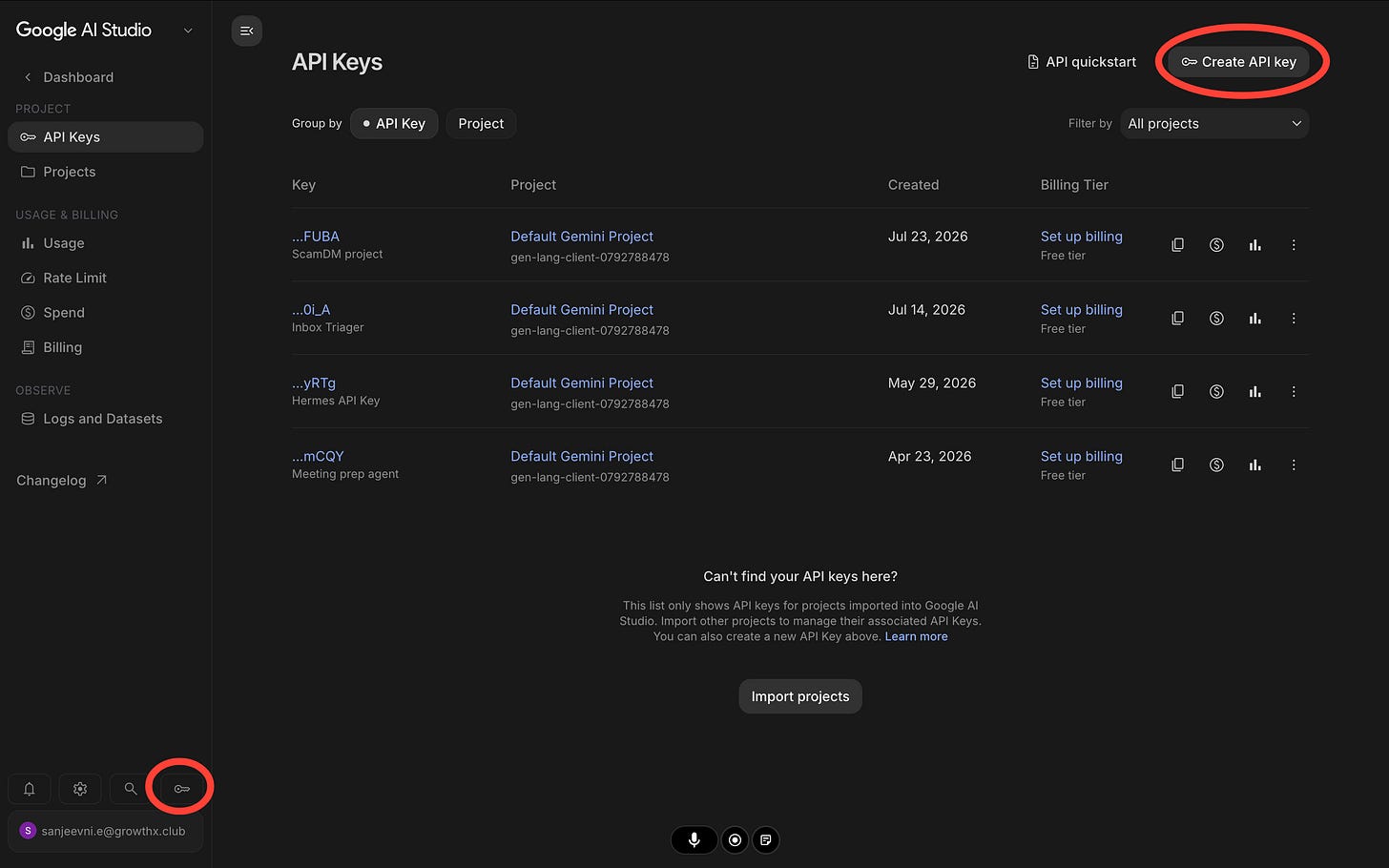Click the Meeting prep agent key name

point(345,474)
